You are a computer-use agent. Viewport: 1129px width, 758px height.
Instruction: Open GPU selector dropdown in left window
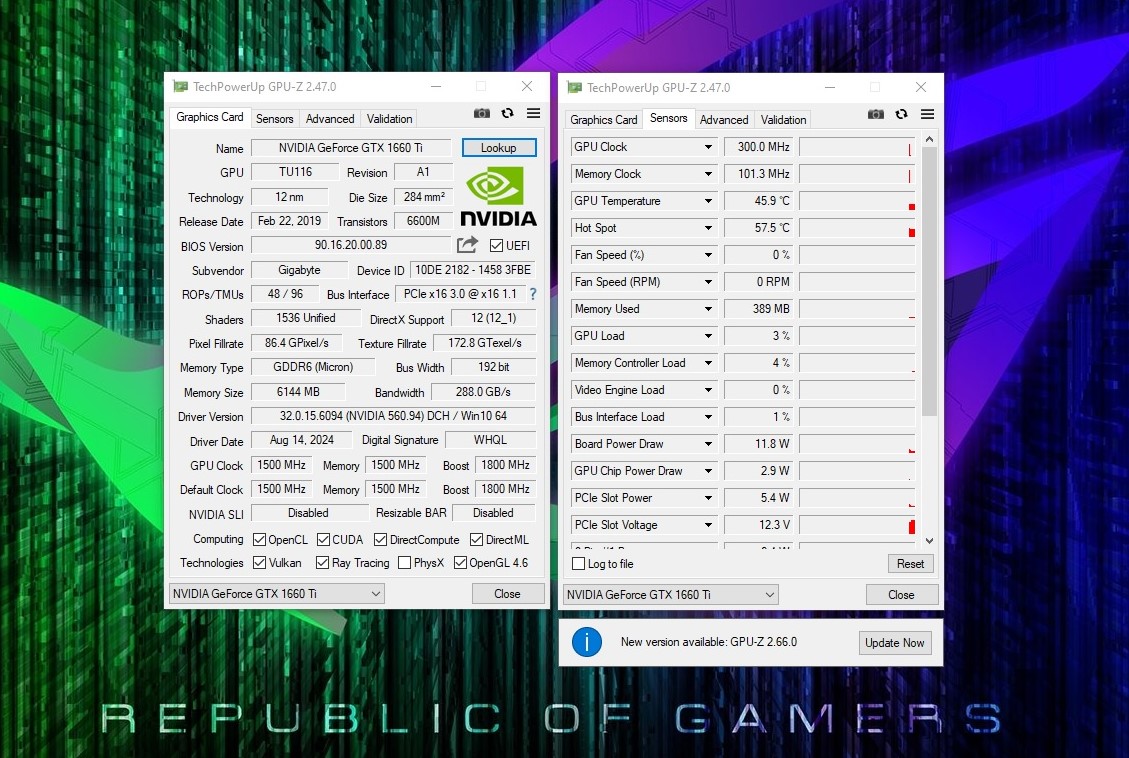276,593
